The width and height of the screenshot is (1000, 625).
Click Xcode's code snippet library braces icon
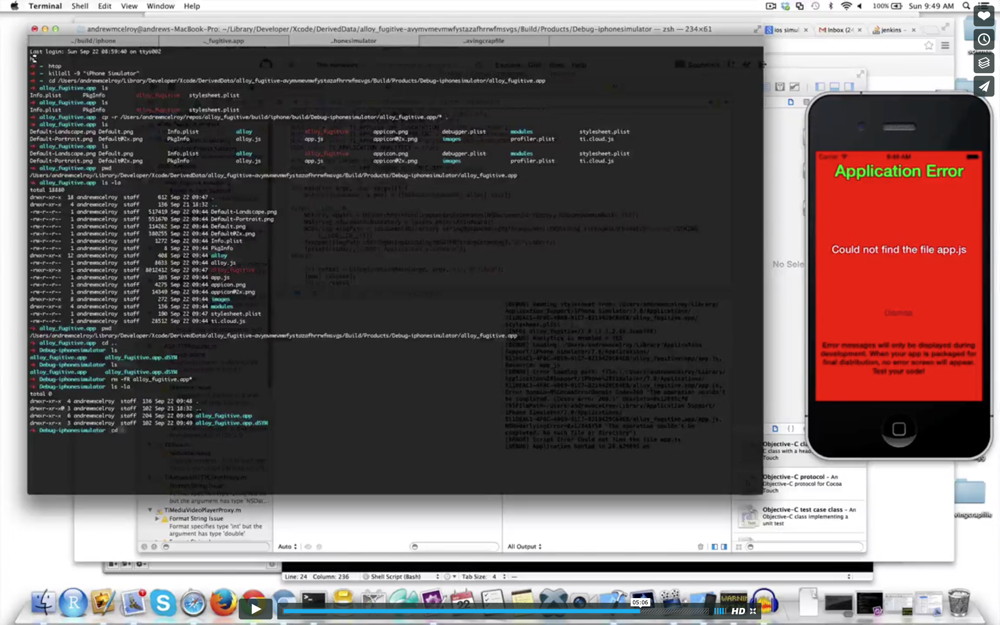(791, 429)
